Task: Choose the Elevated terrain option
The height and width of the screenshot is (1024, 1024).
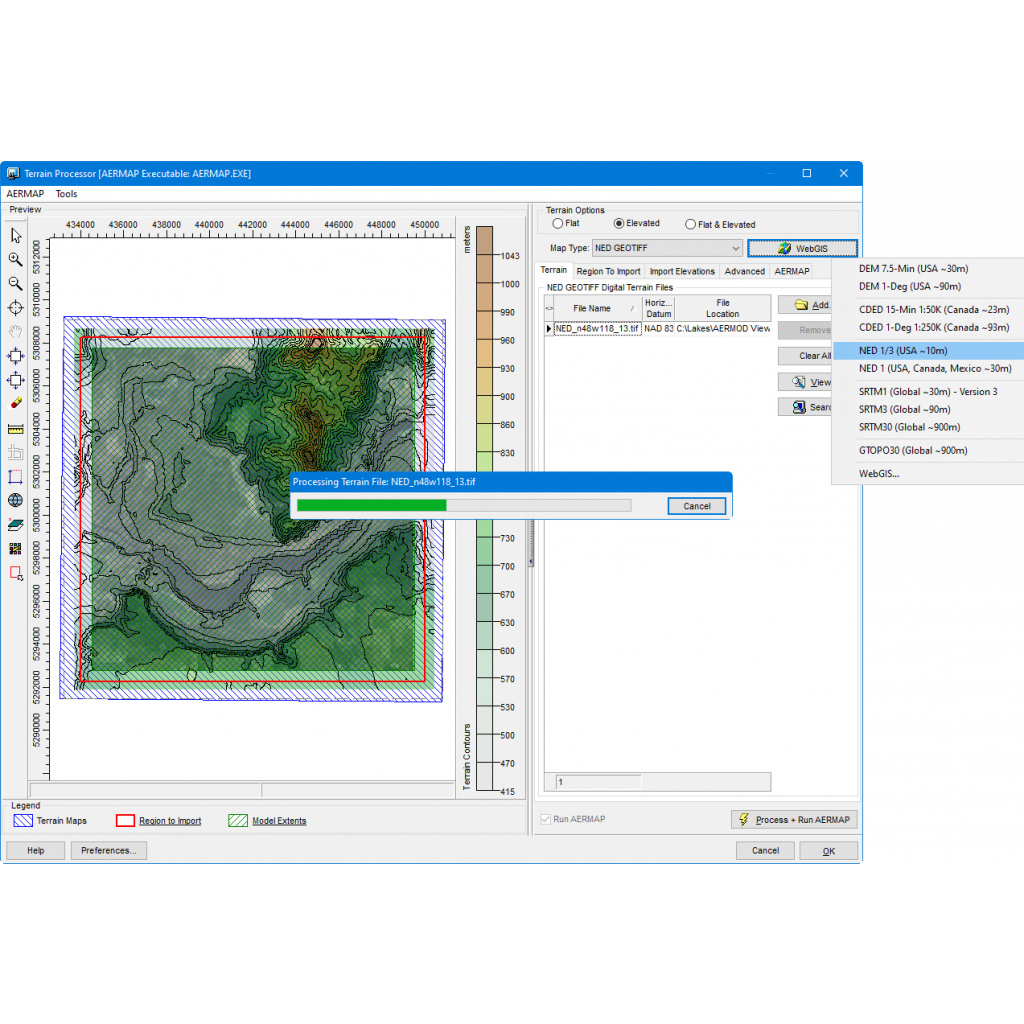Action: pos(619,224)
